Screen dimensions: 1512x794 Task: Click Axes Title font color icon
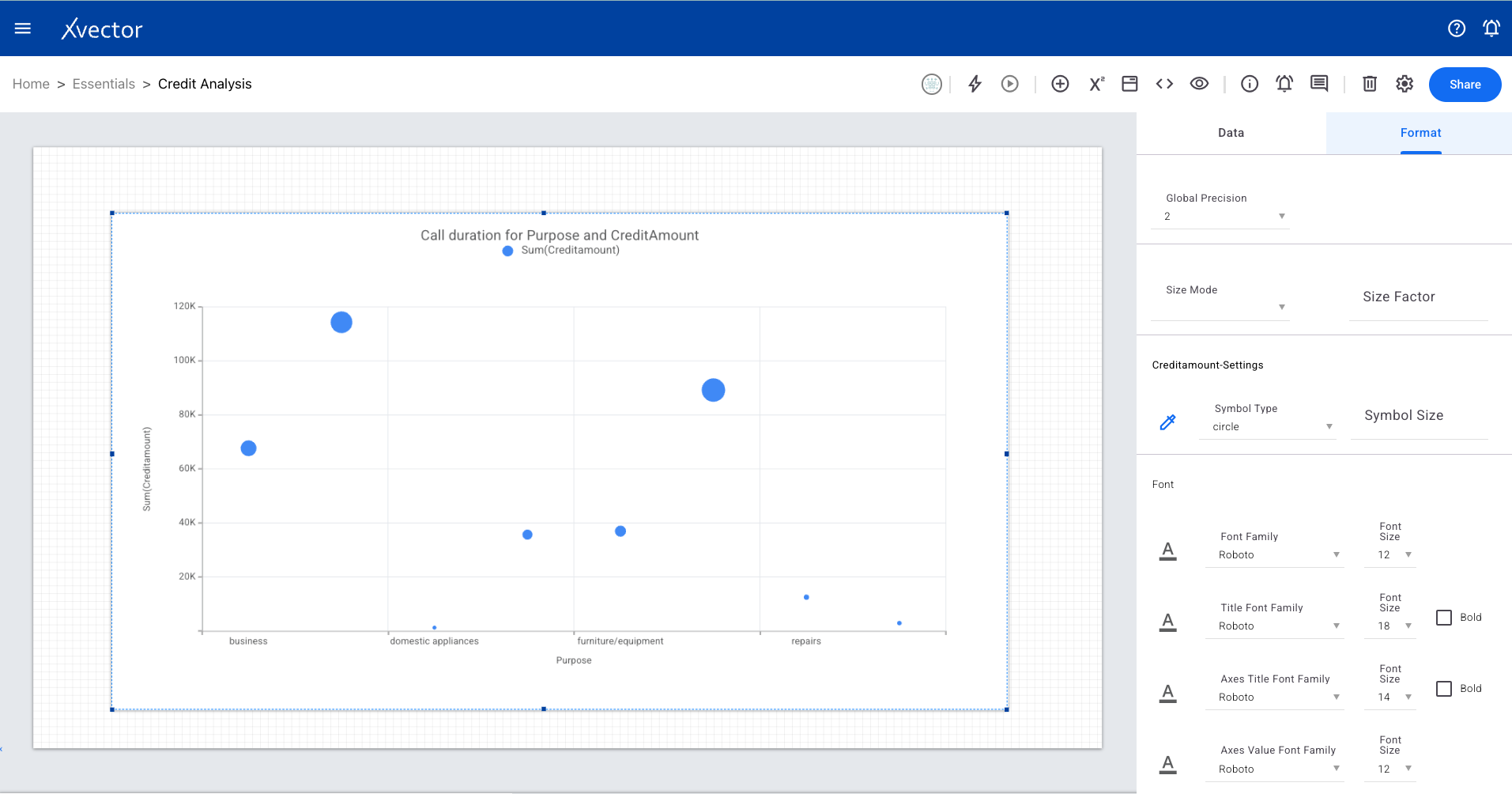tap(1167, 693)
